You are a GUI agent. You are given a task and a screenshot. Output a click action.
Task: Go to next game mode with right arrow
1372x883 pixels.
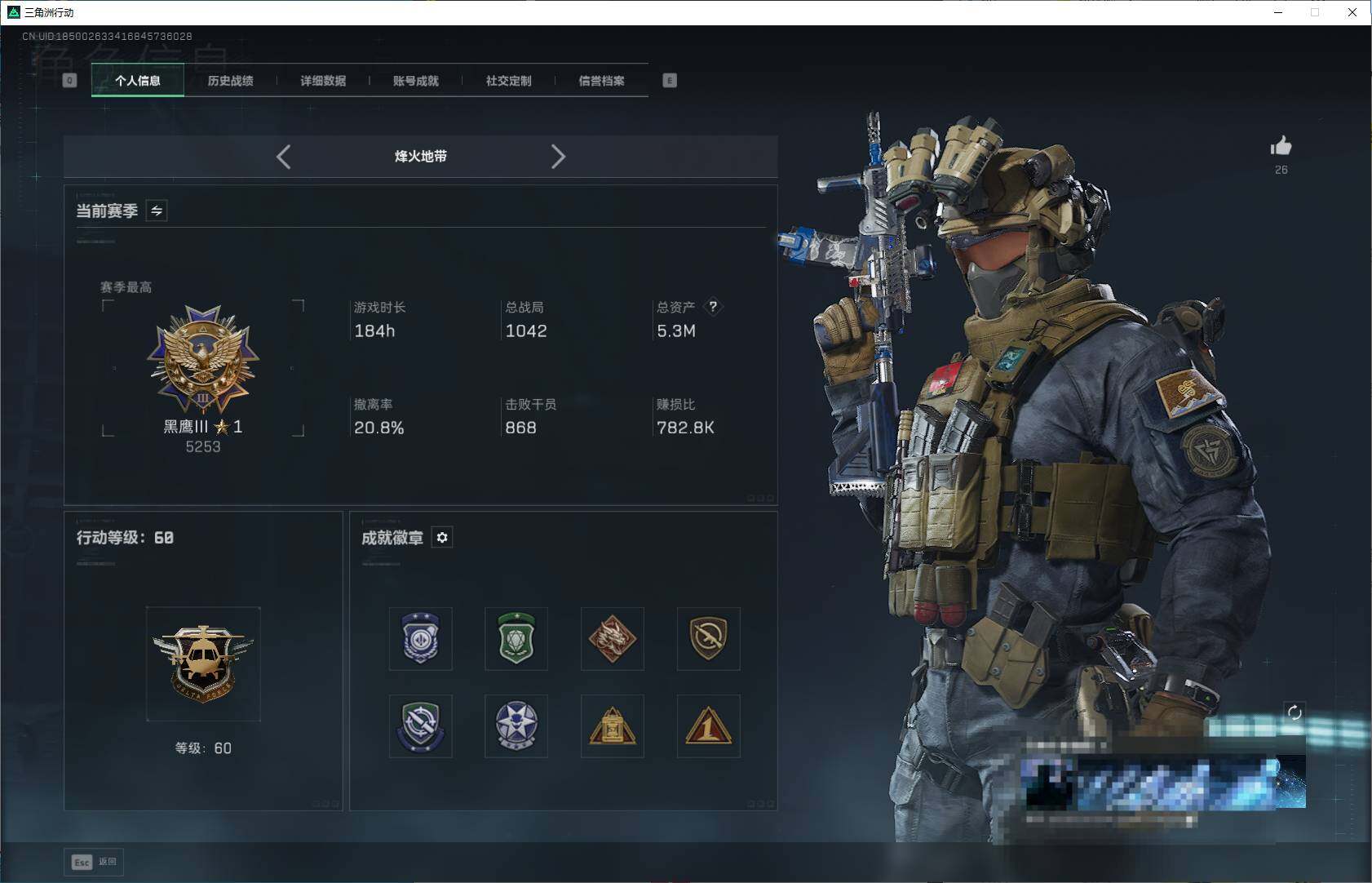click(558, 157)
